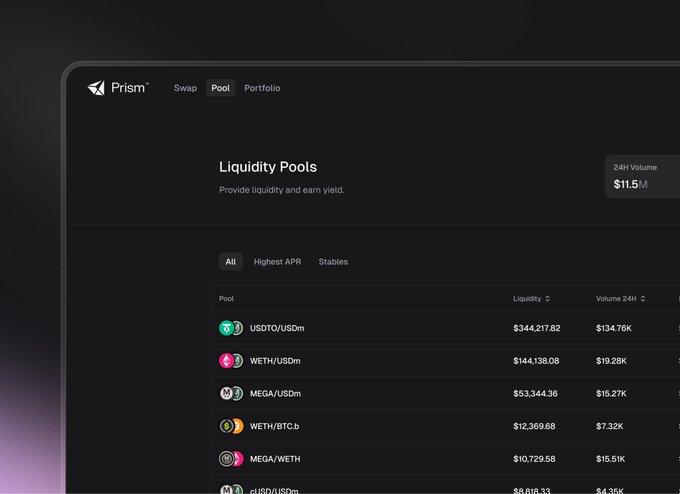Click the WETH/USDm token pair icon
The image size is (680, 494).
(x=231, y=360)
